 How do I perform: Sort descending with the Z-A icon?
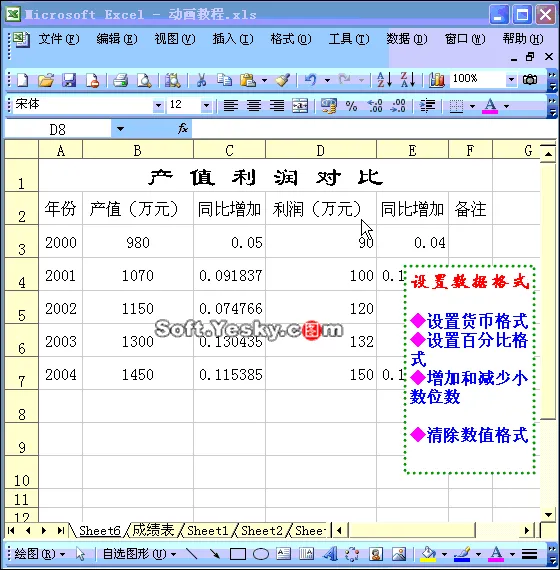pos(408,79)
